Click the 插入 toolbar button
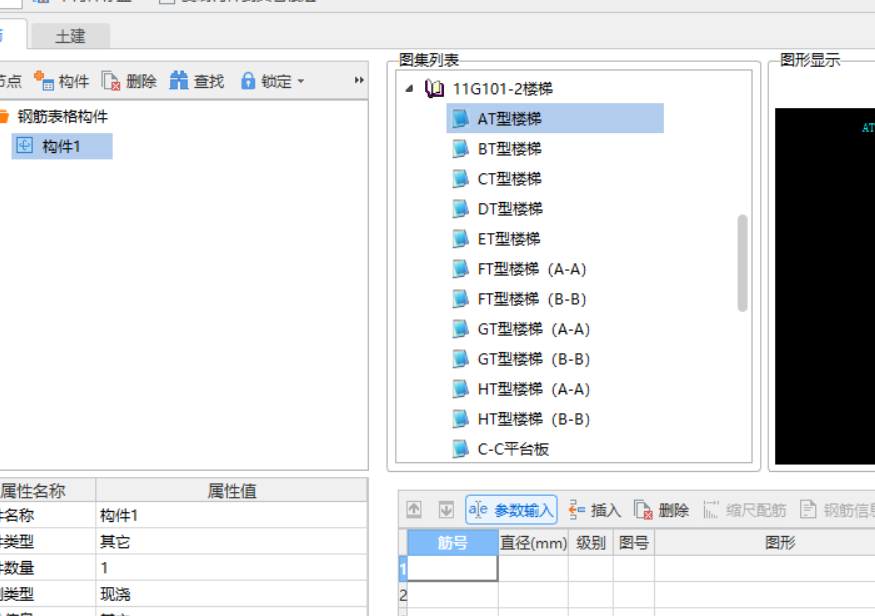This screenshot has width=875, height=616. [x=595, y=509]
